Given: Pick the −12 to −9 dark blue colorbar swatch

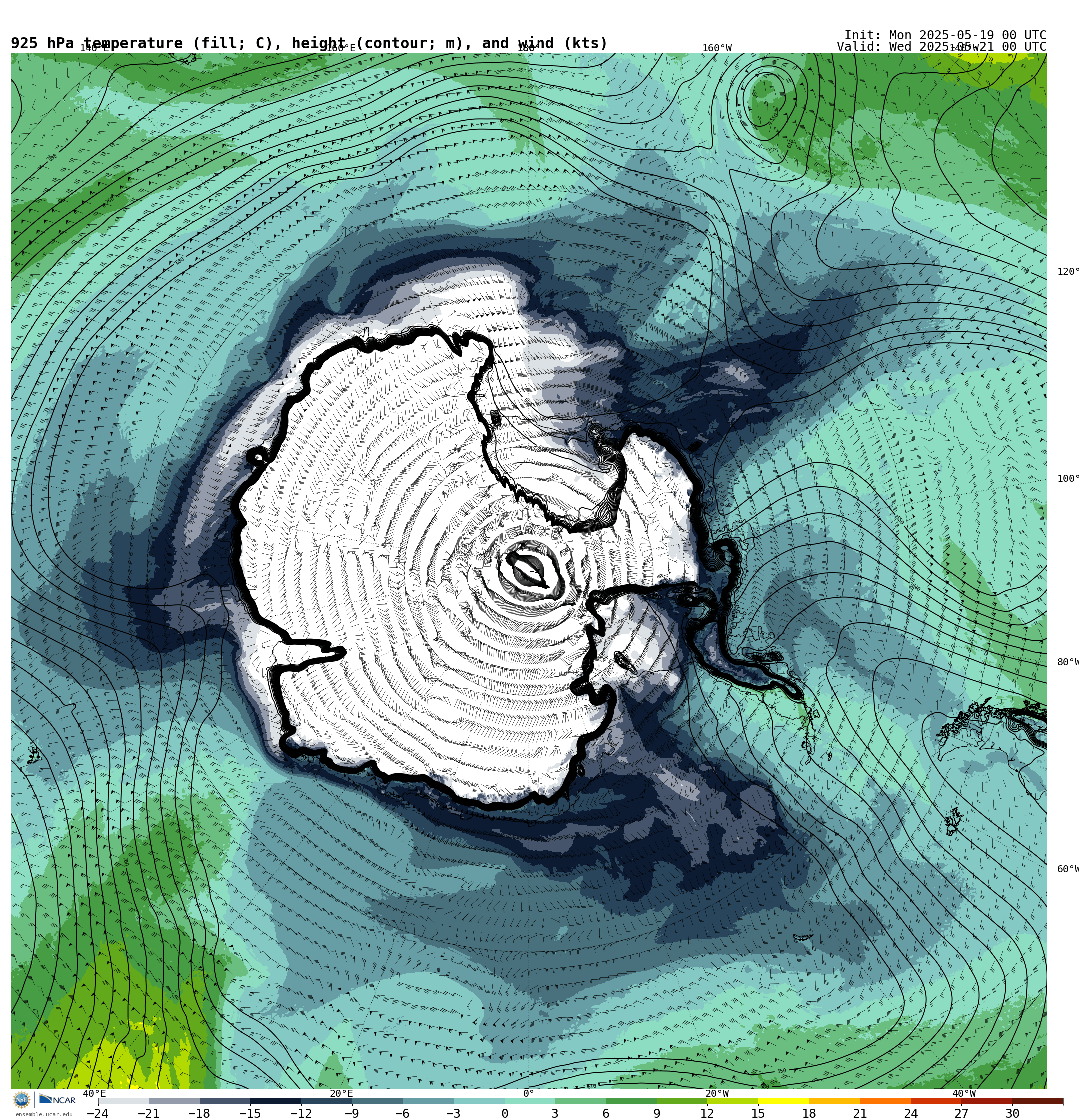Looking at the screenshot, I should tap(327, 1101).
